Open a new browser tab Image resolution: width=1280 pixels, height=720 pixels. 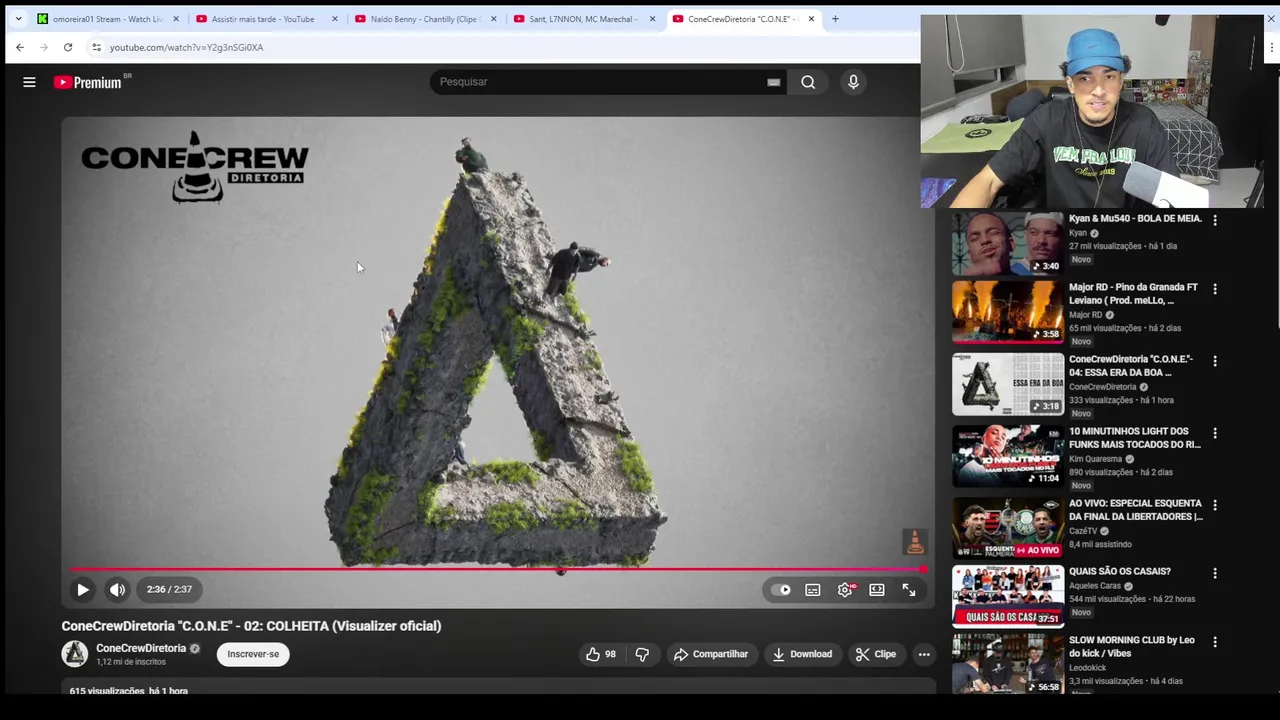point(835,19)
